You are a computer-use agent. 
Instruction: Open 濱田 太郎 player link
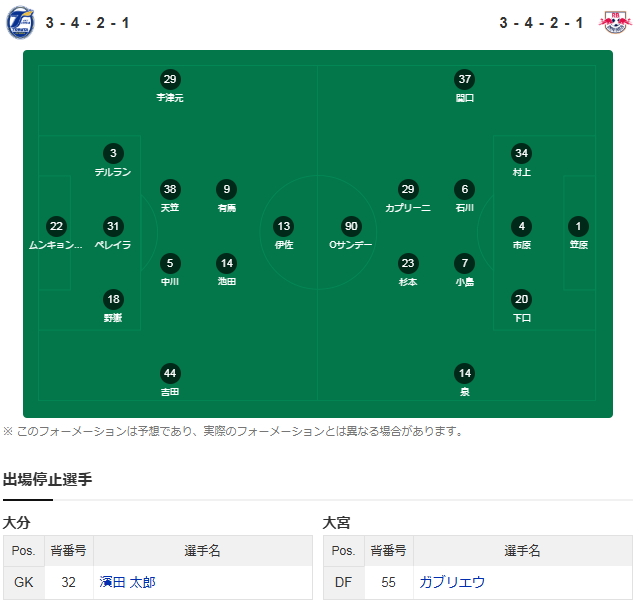click(x=127, y=582)
